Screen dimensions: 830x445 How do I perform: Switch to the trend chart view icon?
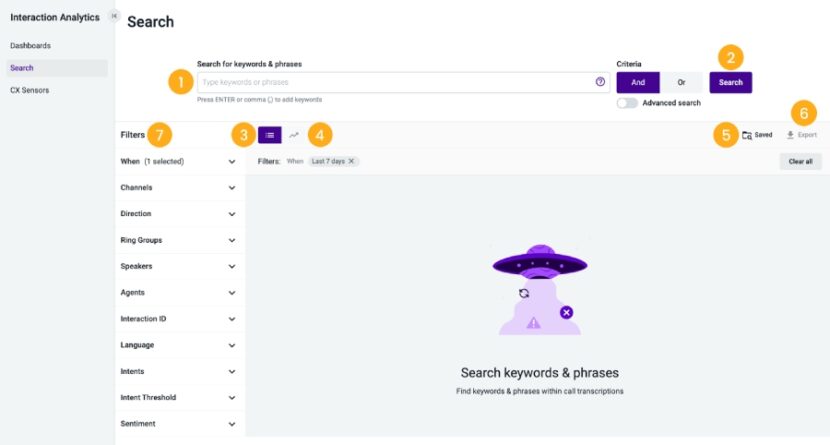click(x=294, y=135)
